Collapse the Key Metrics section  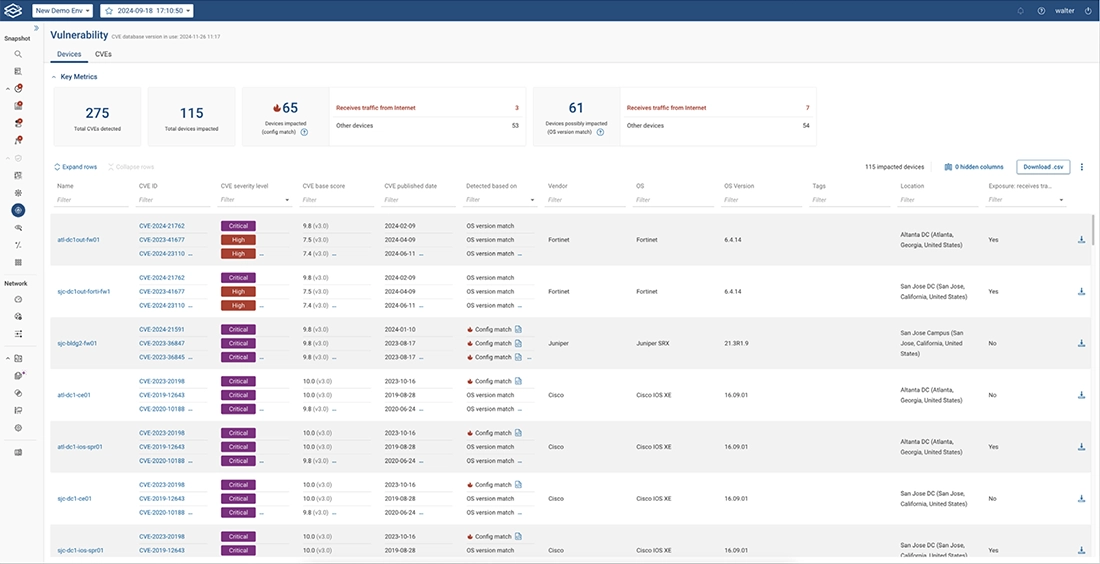point(54,76)
